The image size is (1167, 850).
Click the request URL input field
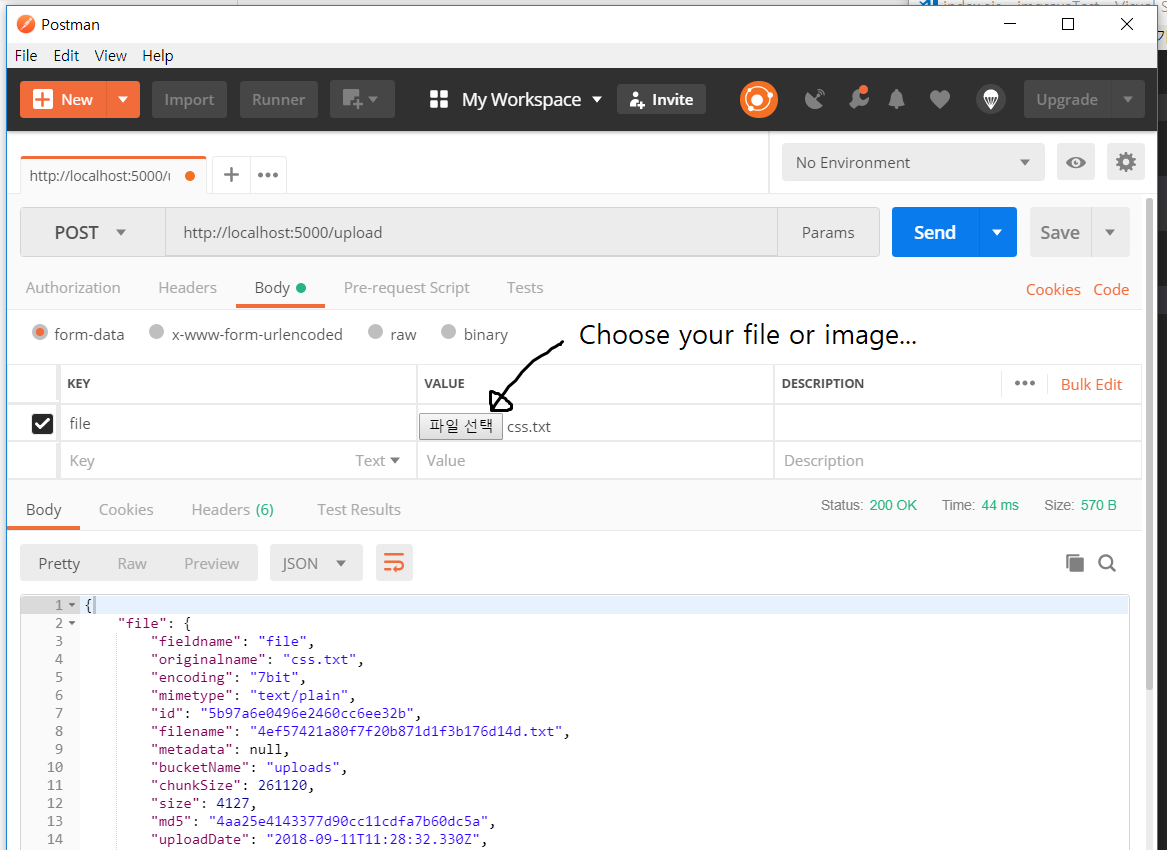(471, 232)
